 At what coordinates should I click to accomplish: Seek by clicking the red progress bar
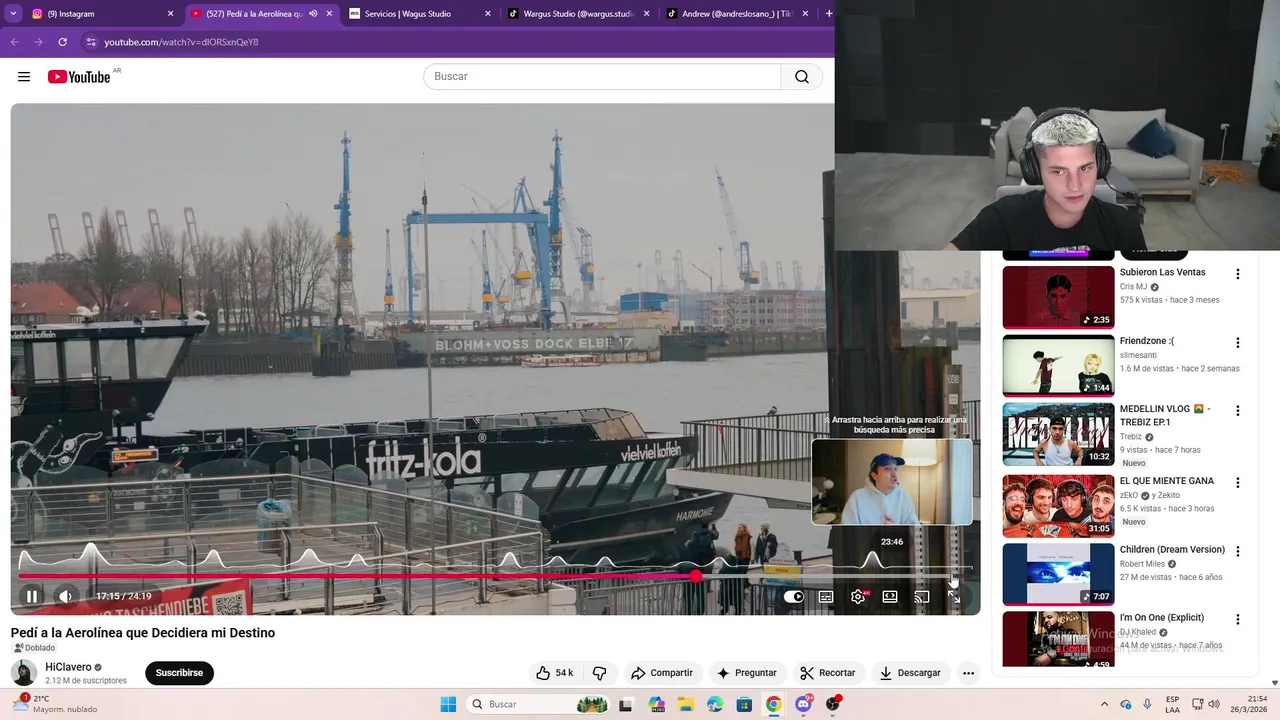click(356, 576)
